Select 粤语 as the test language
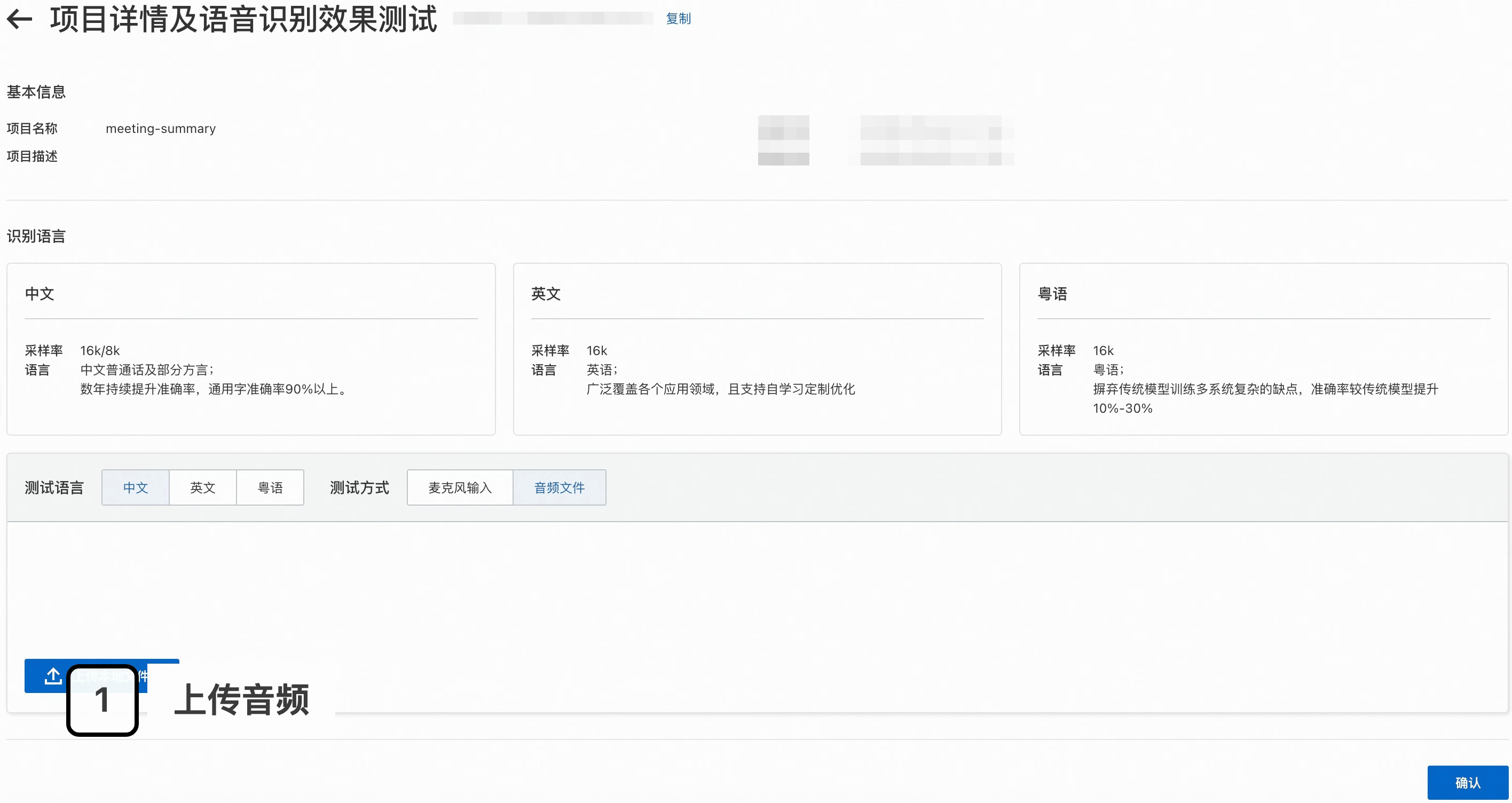This screenshot has height=803, width=1512. [270, 487]
